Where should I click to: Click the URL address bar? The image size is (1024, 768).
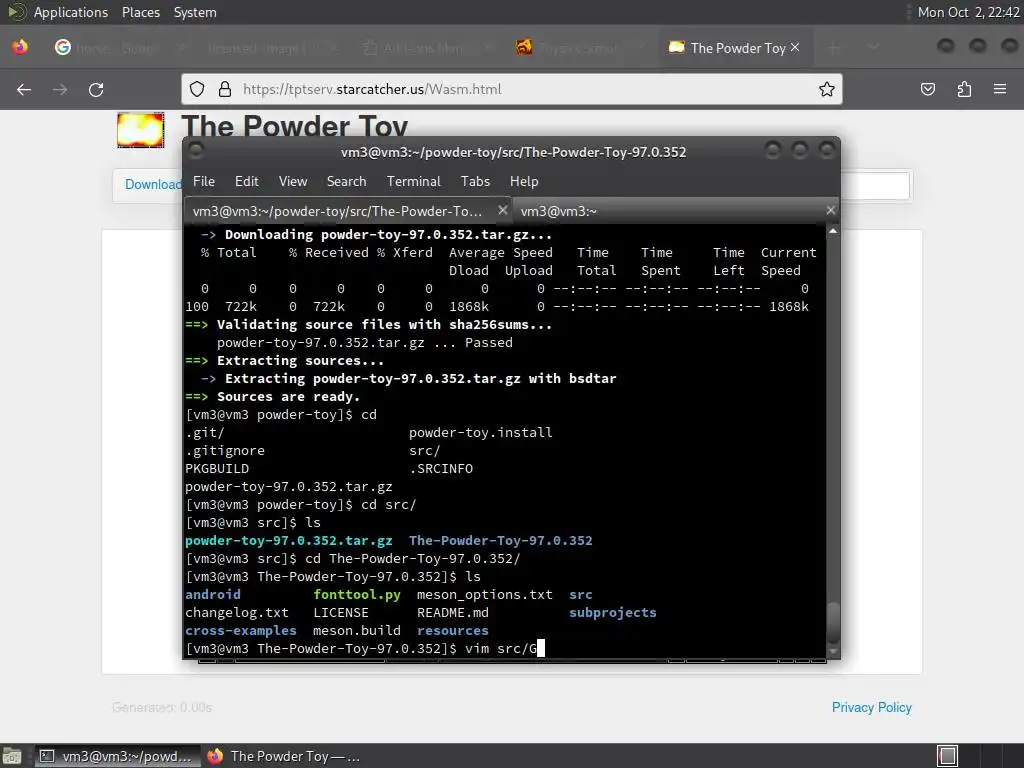tap(512, 89)
